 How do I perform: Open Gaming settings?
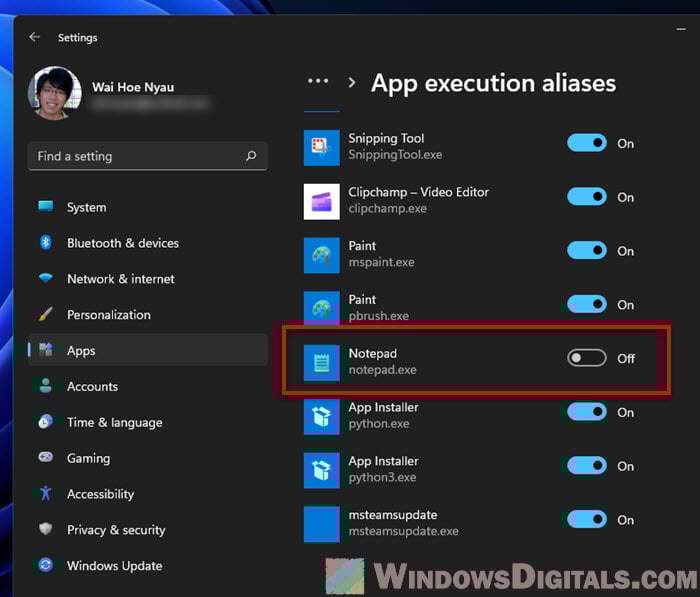[147, 458]
